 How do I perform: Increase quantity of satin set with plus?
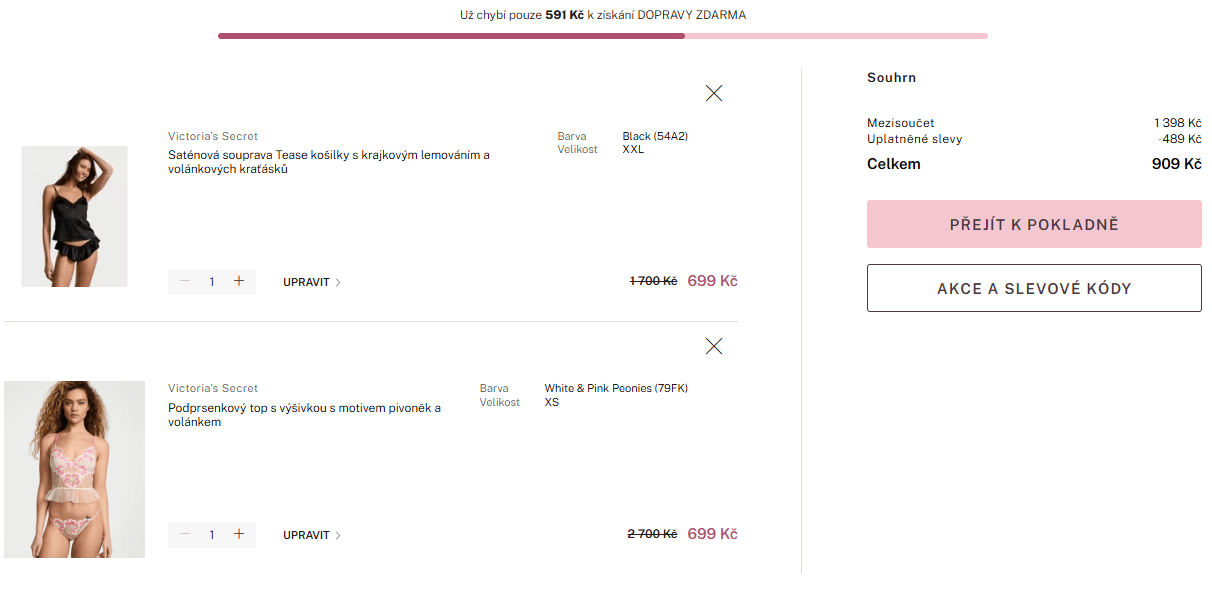(x=239, y=282)
